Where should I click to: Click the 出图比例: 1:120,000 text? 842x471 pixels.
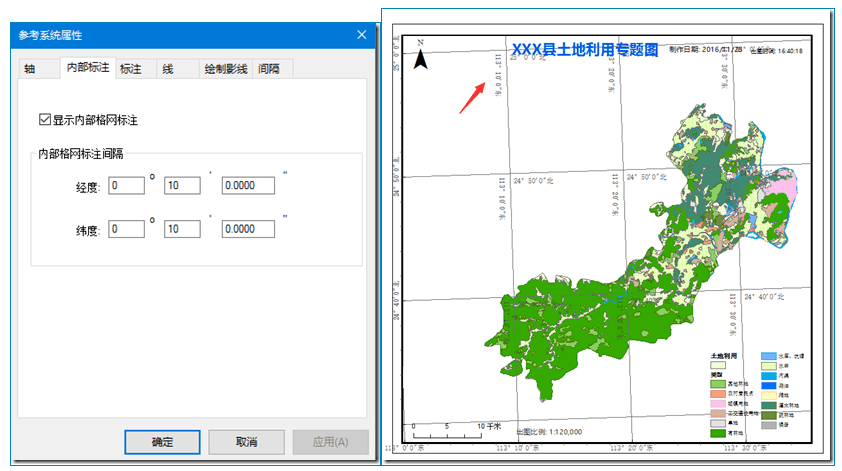pos(549,432)
